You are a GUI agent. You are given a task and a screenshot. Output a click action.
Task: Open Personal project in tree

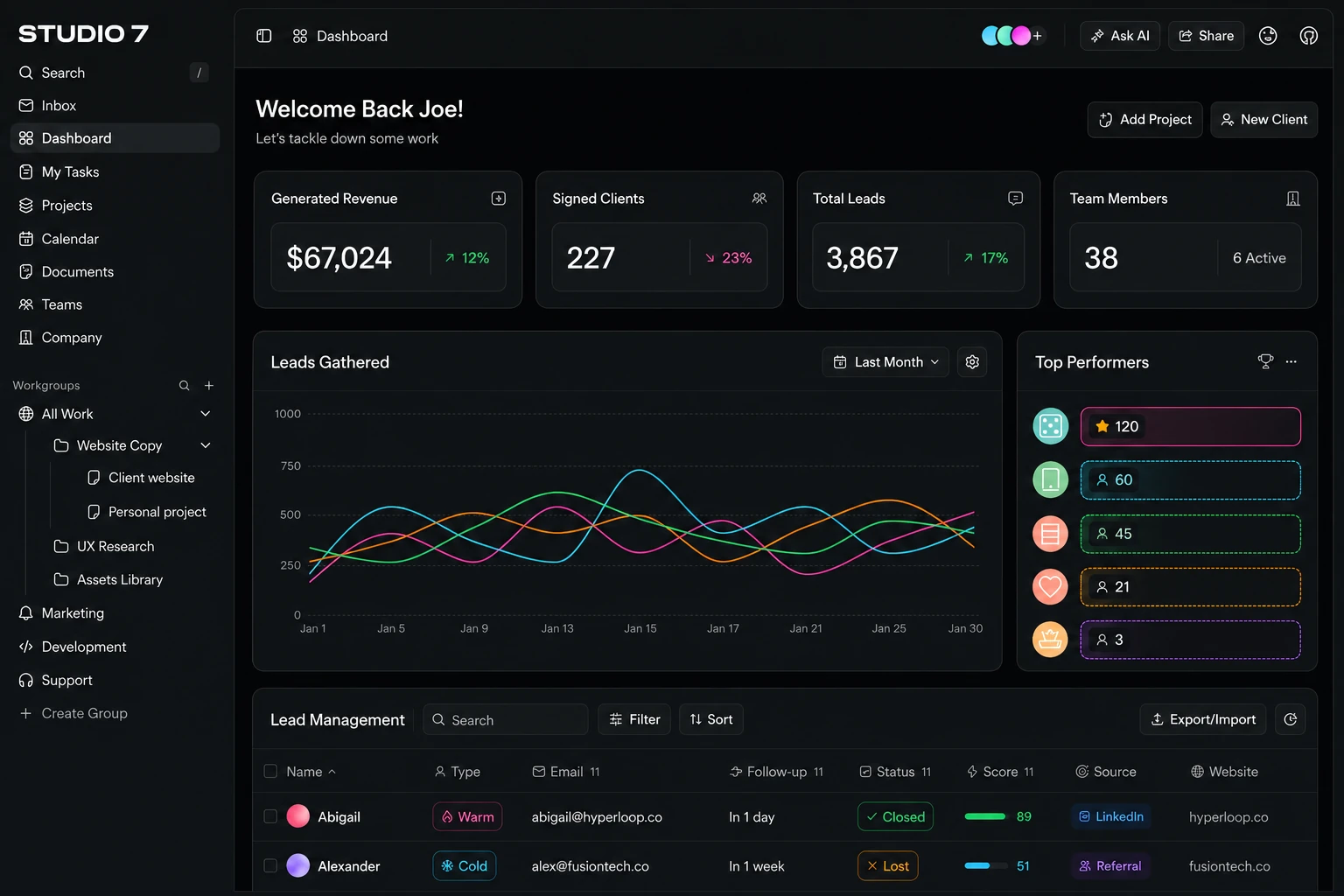pyautogui.click(x=147, y=512)
